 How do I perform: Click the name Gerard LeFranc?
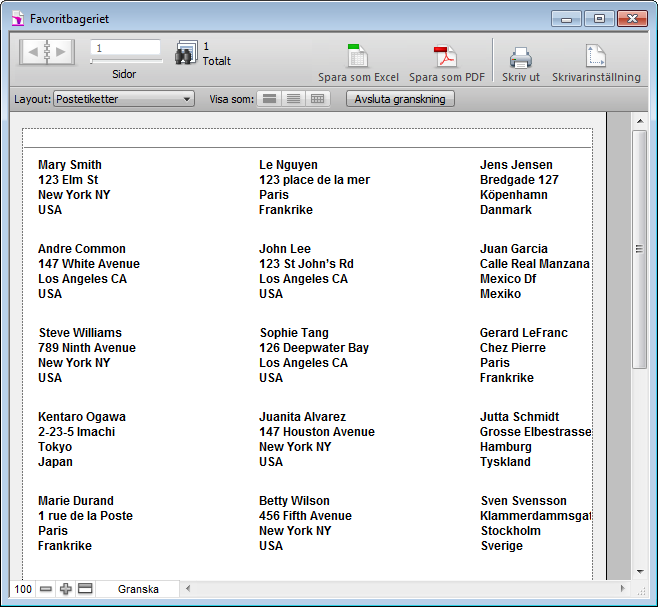pos(524,332)
